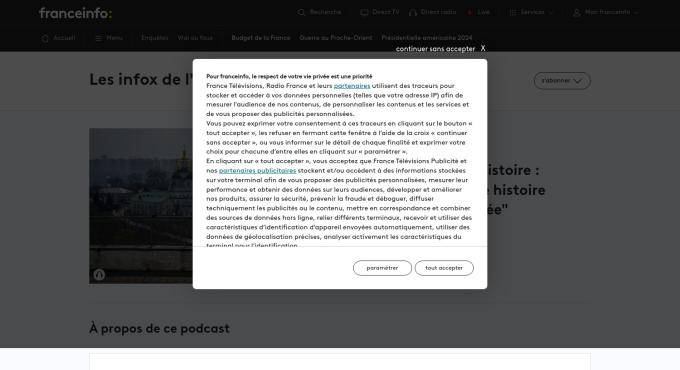Click the paramétrer button

click(382, 268)
